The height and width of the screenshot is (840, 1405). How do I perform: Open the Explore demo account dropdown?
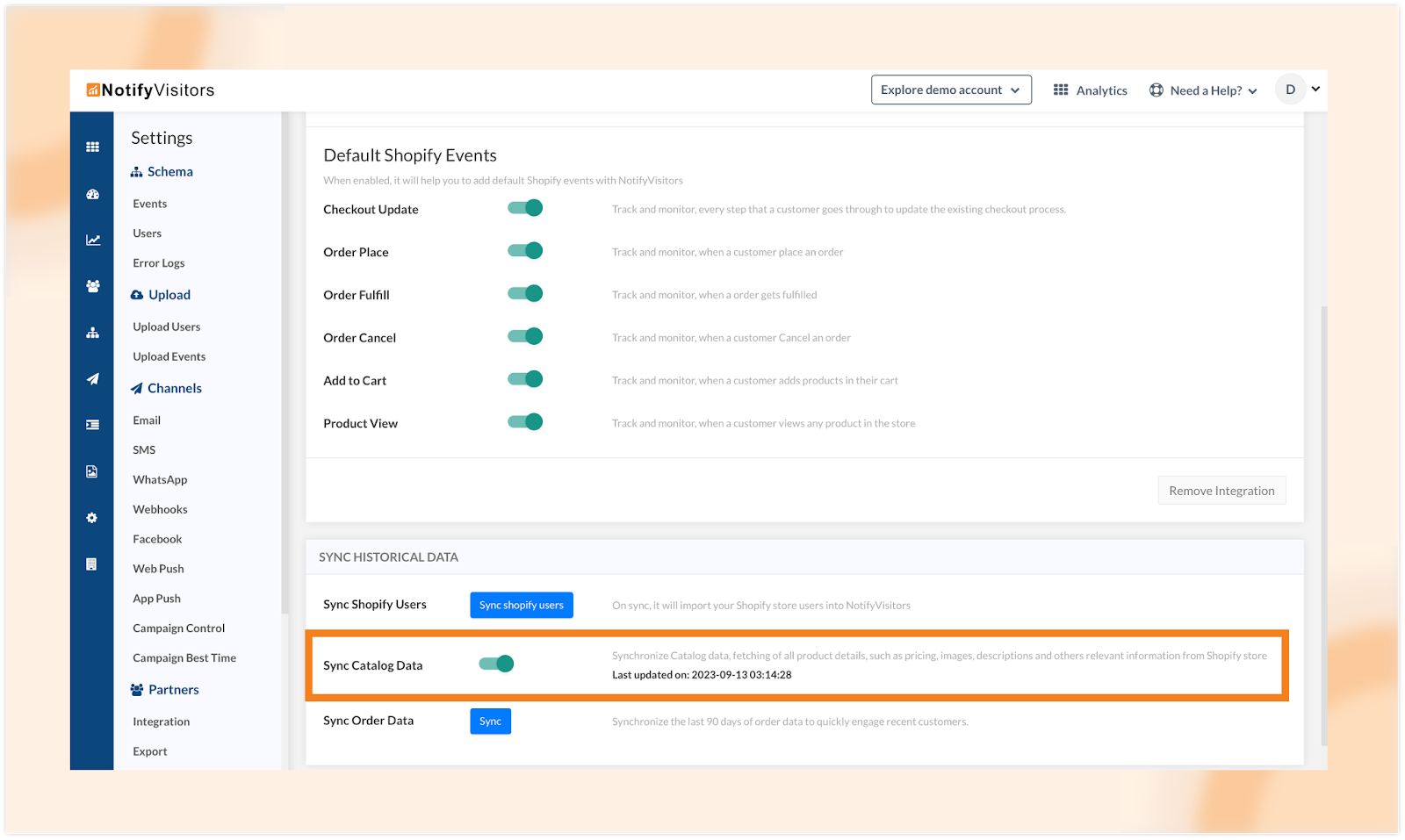coord(951,90)
